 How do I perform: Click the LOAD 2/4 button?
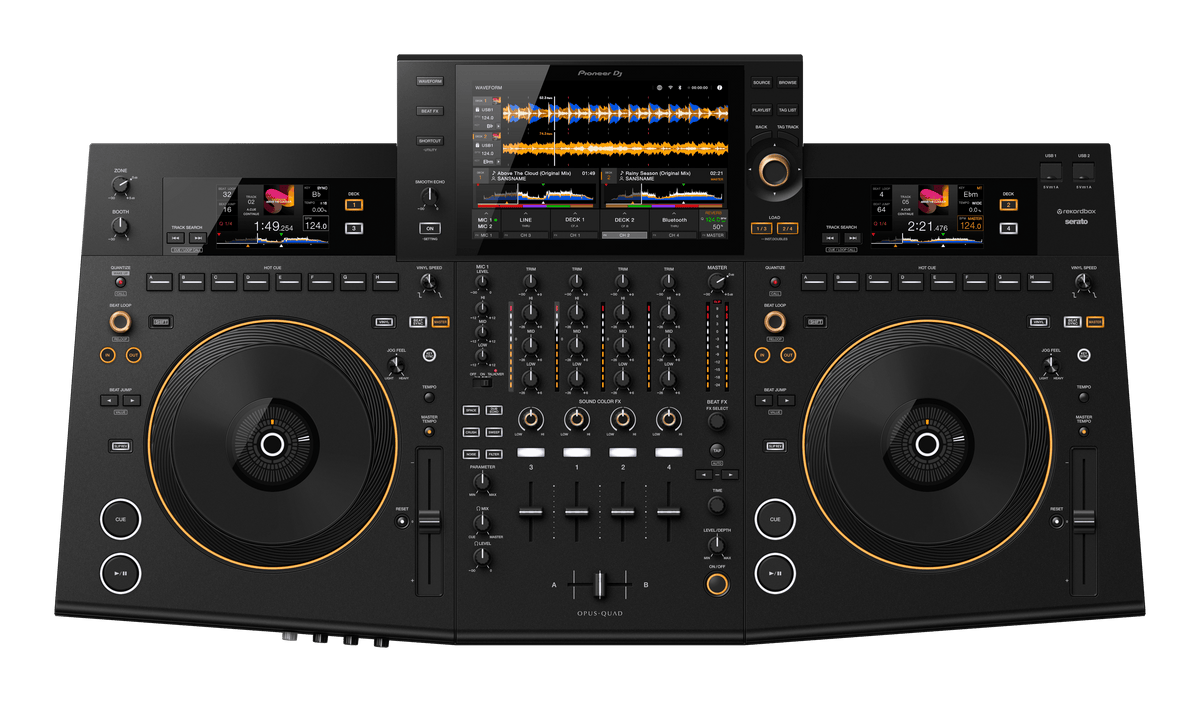[788, 229]
